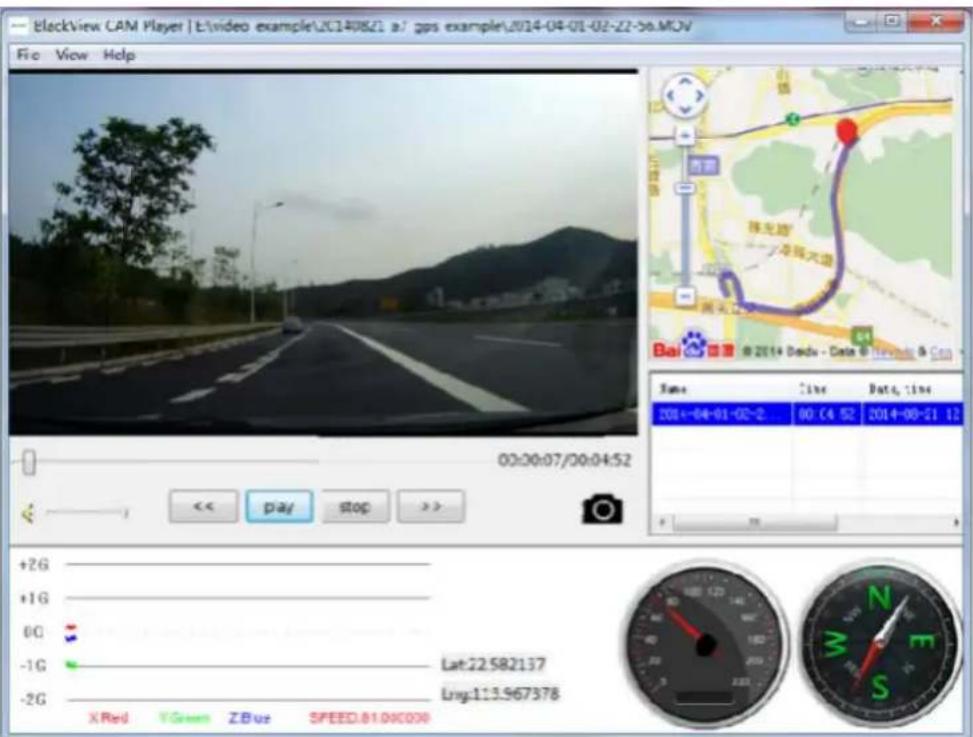This screenshot has width=973, height=737.
Task: Click the rewind << button
Action: pos(203,506)
